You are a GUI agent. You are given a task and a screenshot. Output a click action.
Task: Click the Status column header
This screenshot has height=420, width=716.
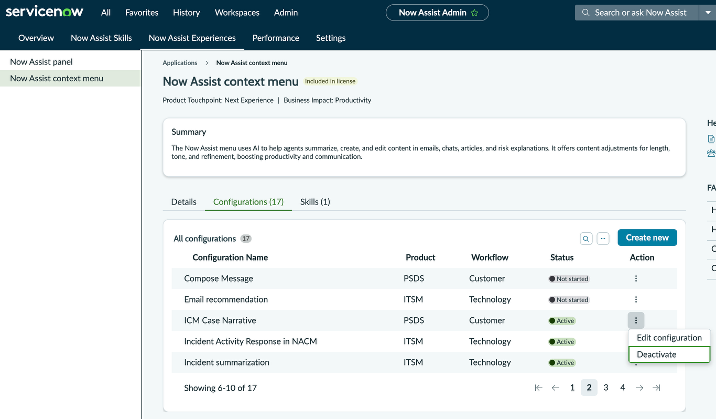tap(562, 257)
